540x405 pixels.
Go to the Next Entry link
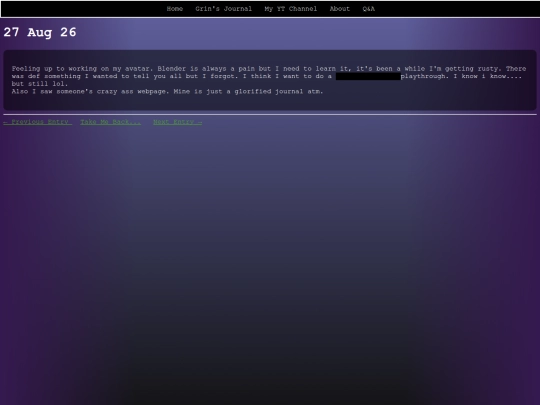coord(178,122)
